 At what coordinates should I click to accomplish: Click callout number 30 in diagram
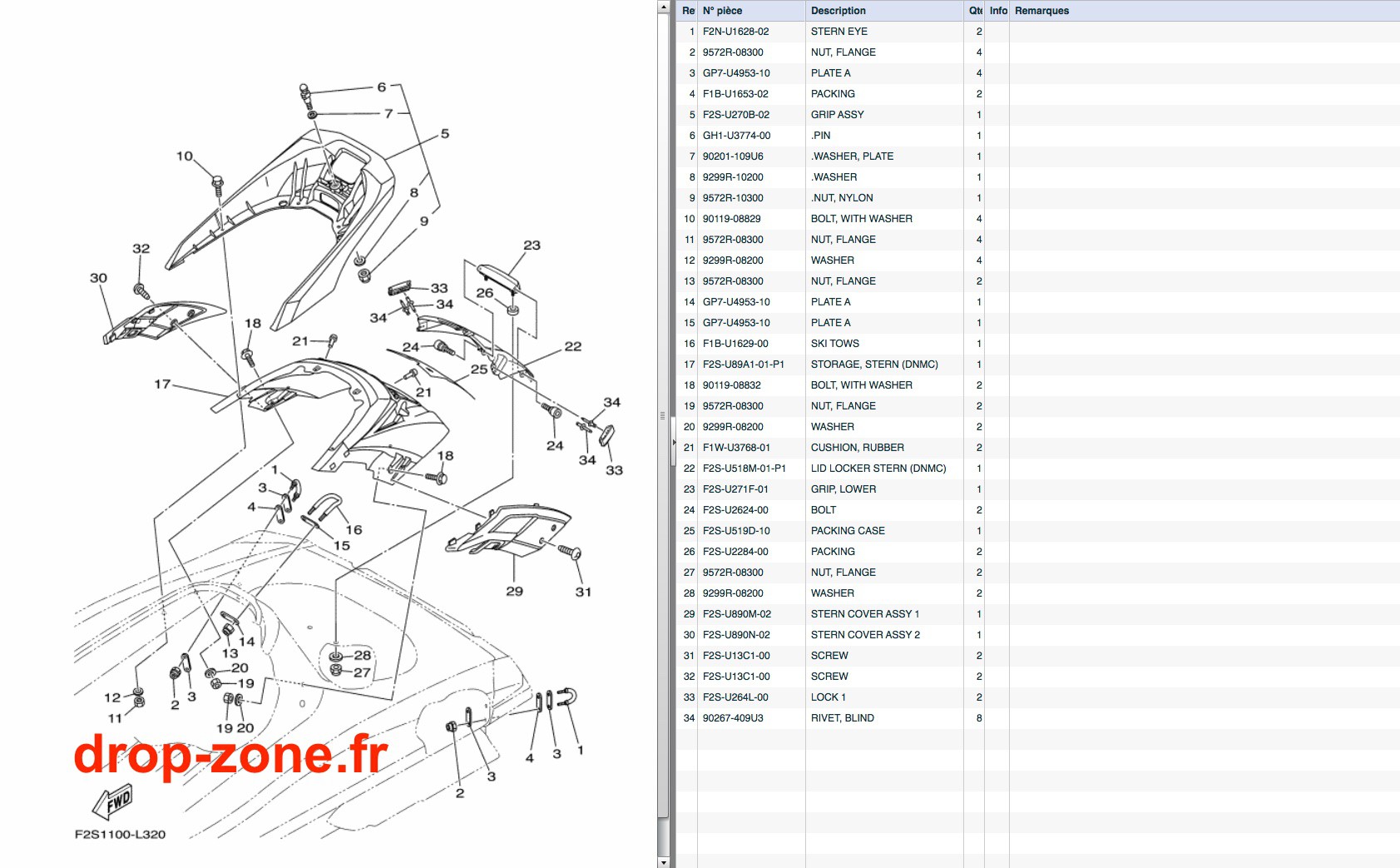click(x=98, y=277)
